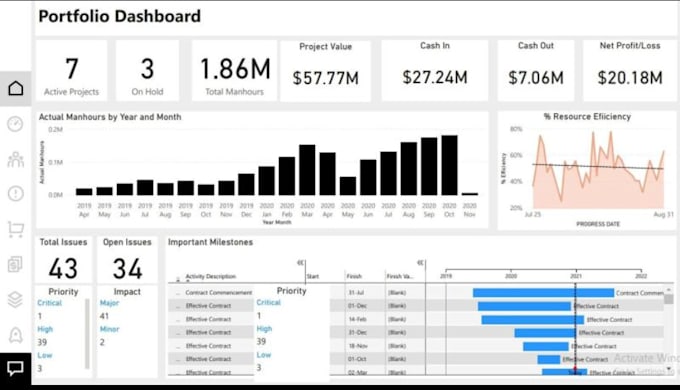Sort by the Finish column header
The width and height of the screenshot is (680, 390).
click(354, 276)
